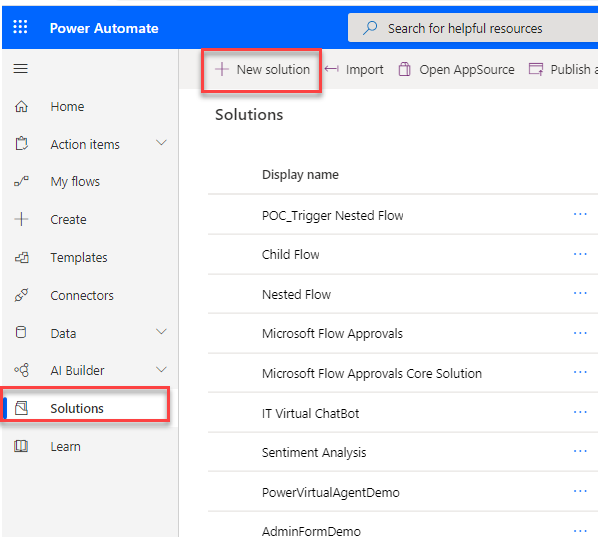The image size is (598, 537).
Task: Open more options for Child Flow
Action: [x=580, y=254]
